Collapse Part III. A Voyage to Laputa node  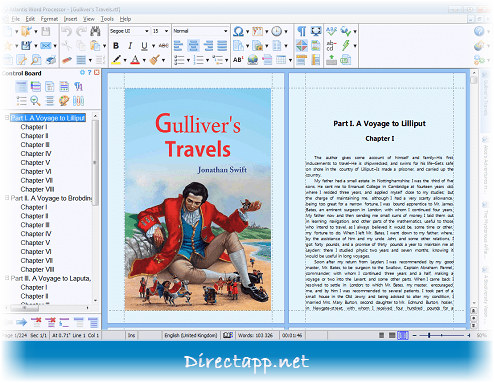coord(7,278)
